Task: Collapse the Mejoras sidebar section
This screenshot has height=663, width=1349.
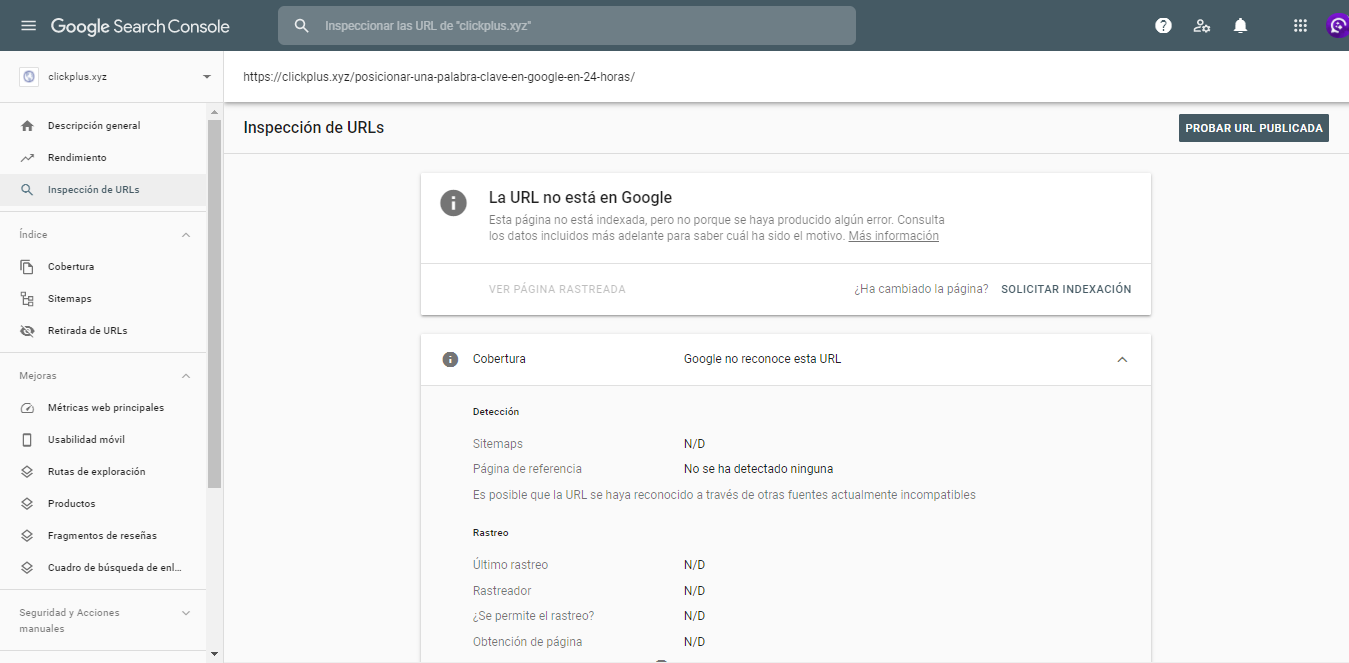Action: point(185,375)
